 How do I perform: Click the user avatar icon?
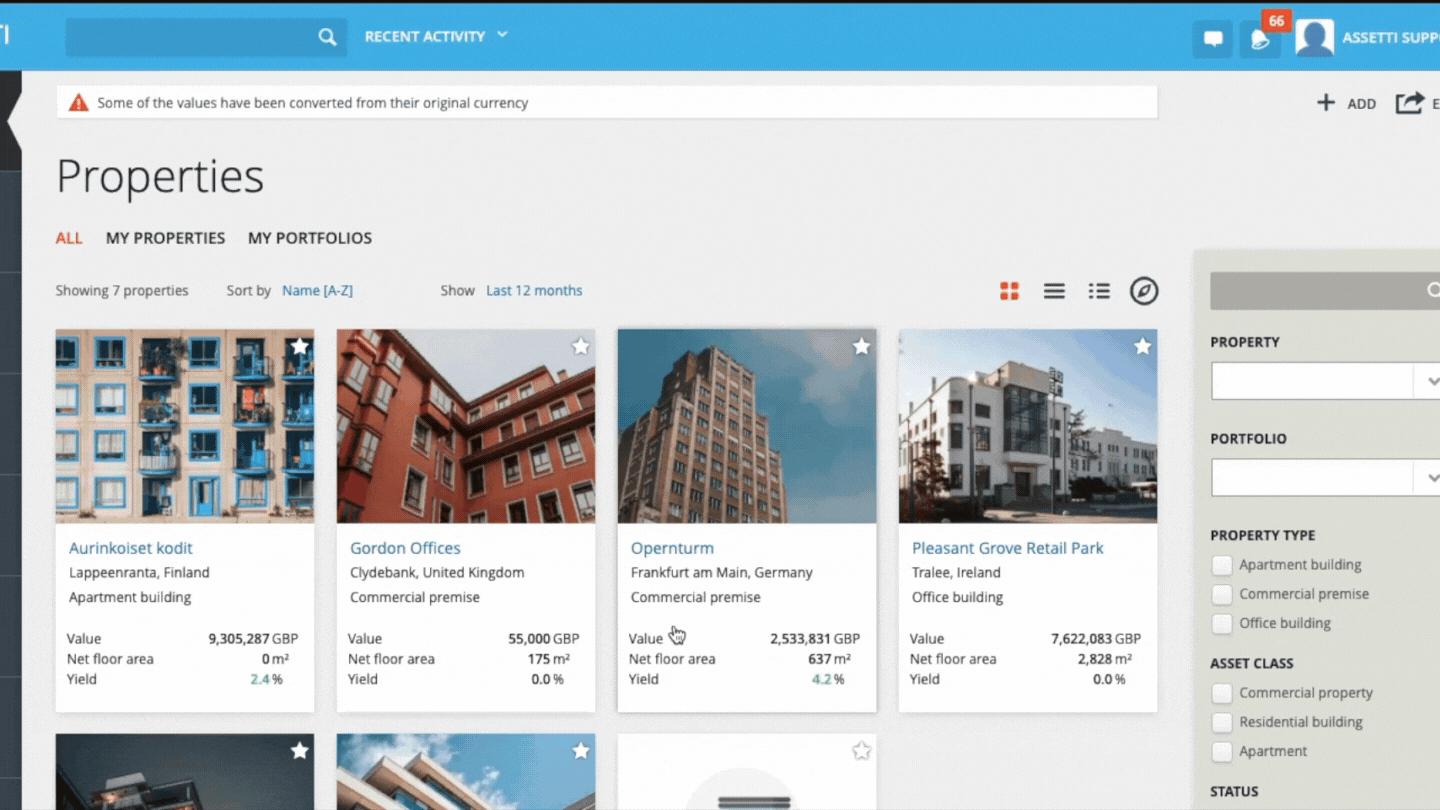1314,38
